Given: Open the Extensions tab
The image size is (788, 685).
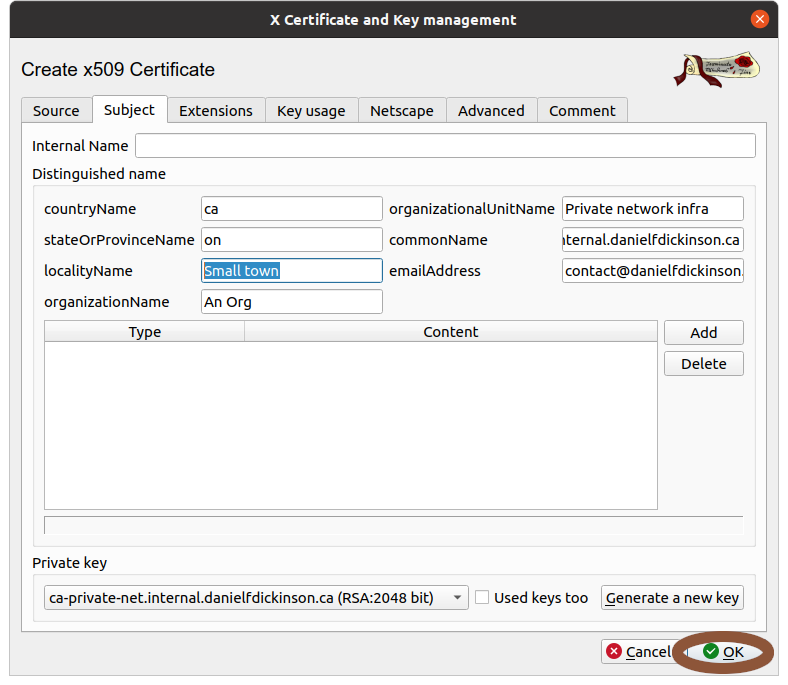Looking at the screenshot, I should coord(216,111).
